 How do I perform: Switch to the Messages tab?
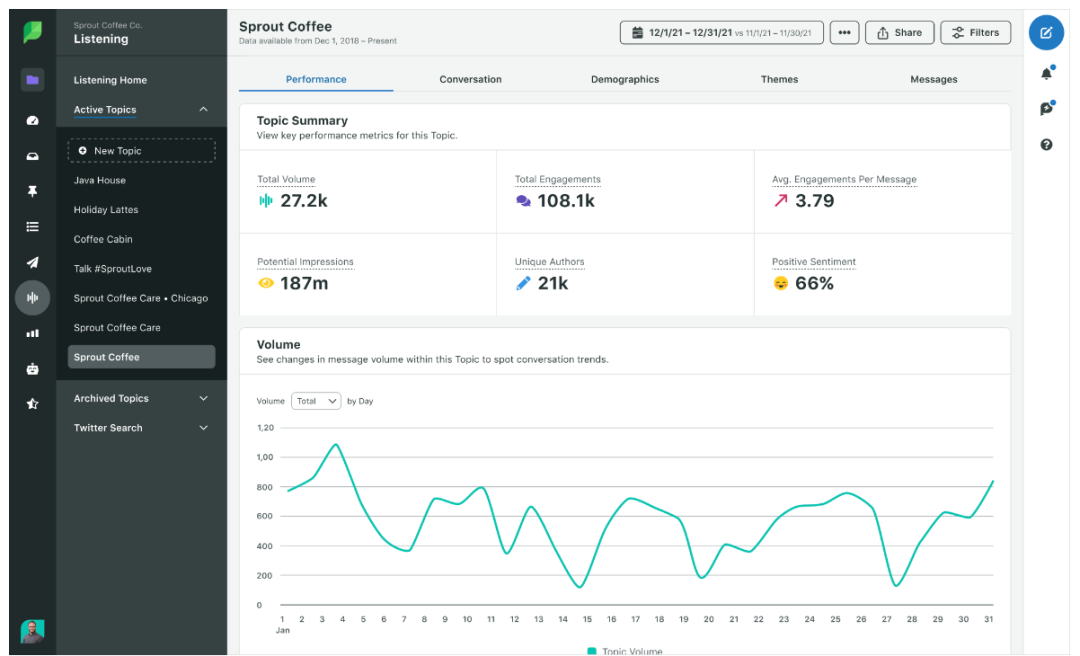[x=933, y=79]
